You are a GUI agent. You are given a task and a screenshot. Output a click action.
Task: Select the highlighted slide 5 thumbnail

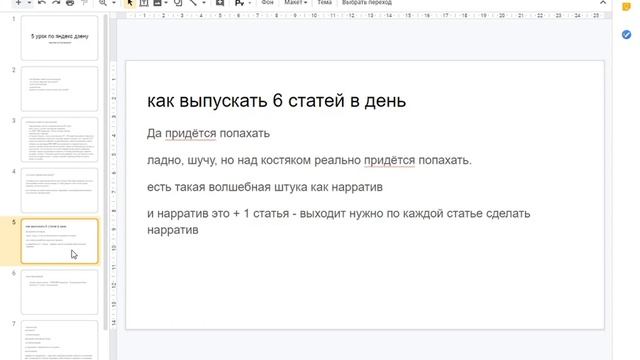[x=60, y=241]
